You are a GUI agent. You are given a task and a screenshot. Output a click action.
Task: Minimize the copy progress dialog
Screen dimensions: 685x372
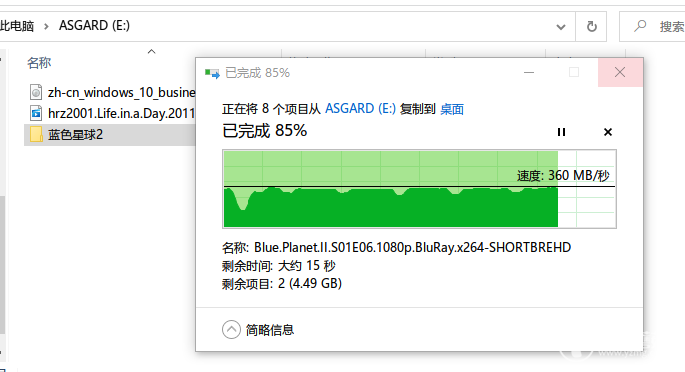click(529, 72)
